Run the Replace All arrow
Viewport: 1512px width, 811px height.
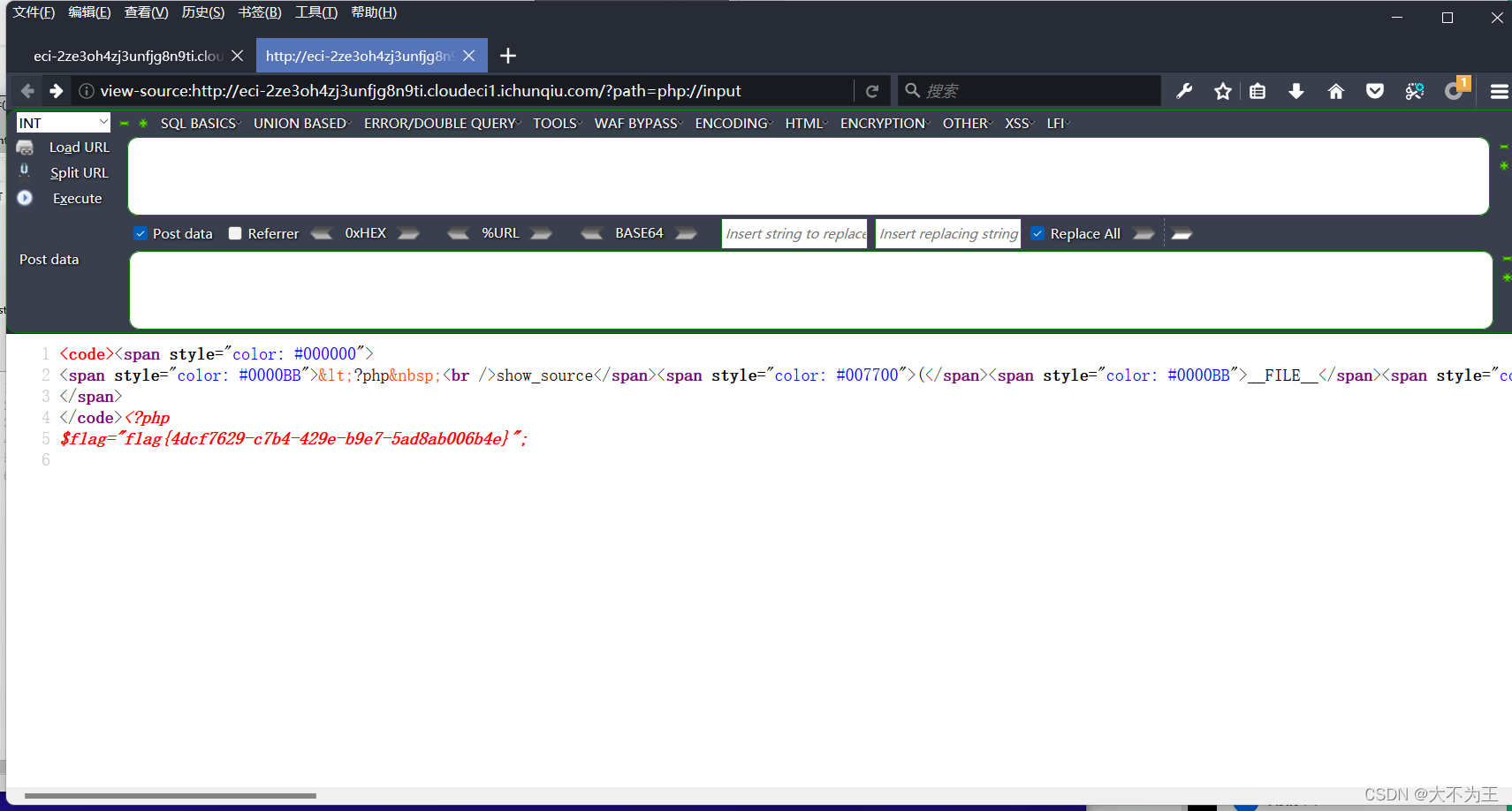(x=1143, y=233)
